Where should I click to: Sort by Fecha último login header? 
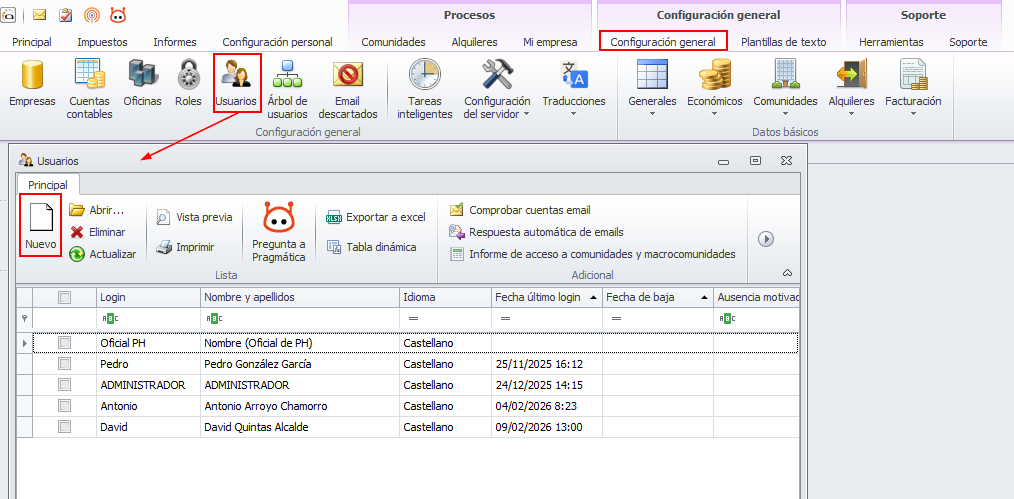click(x=546, y=297)
